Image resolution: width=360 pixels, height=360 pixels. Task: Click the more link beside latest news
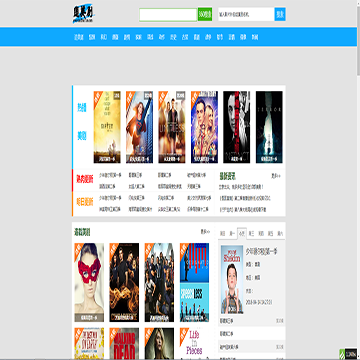click(x=276, y=176)
